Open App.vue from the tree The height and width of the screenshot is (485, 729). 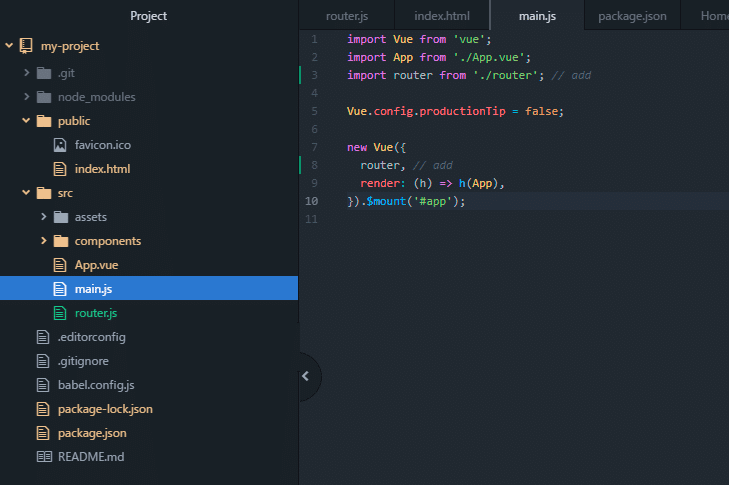click(x=96, y=265)
